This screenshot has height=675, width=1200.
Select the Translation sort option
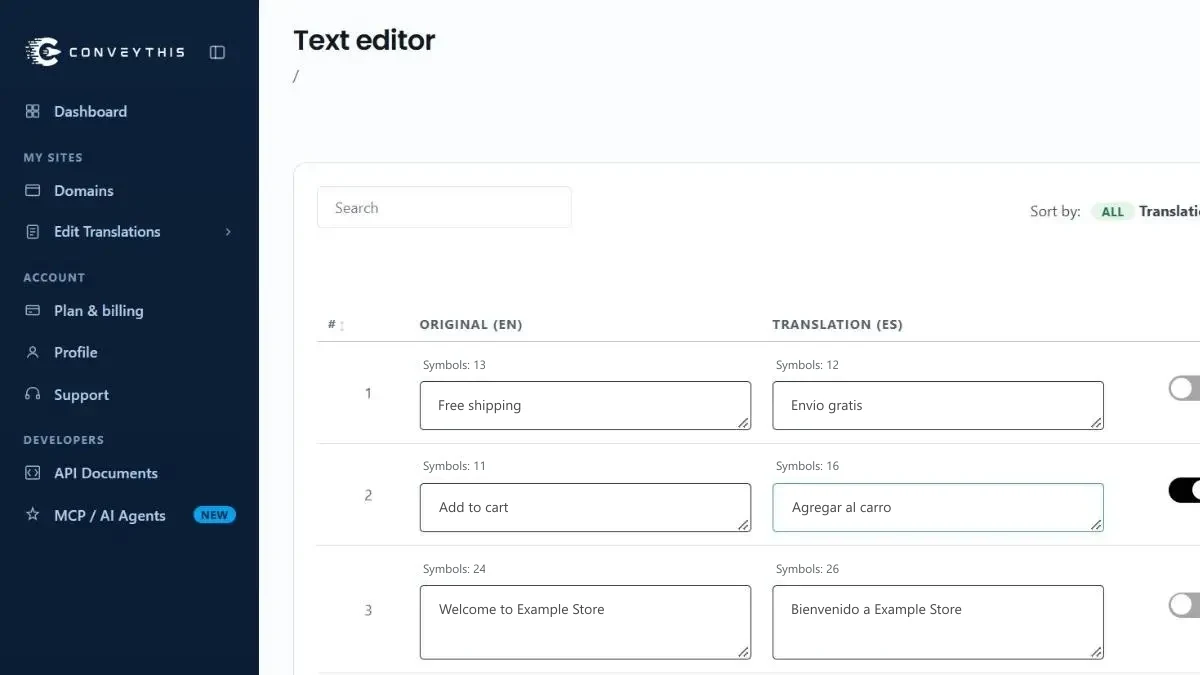tap(1169, 211)
